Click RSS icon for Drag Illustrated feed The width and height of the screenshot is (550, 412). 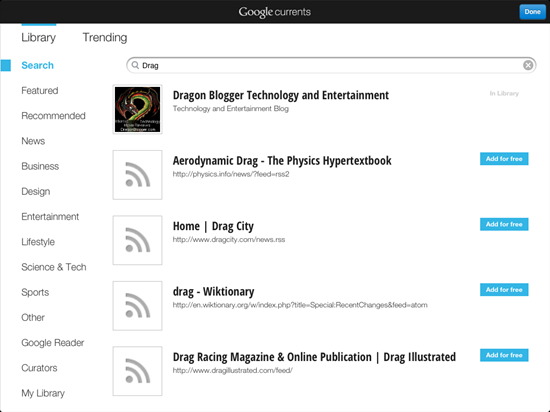(138, 371)
